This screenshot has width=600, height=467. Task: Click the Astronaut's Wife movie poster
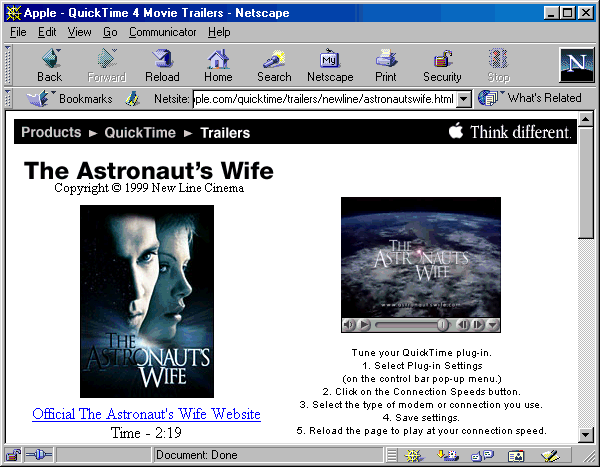147,301
